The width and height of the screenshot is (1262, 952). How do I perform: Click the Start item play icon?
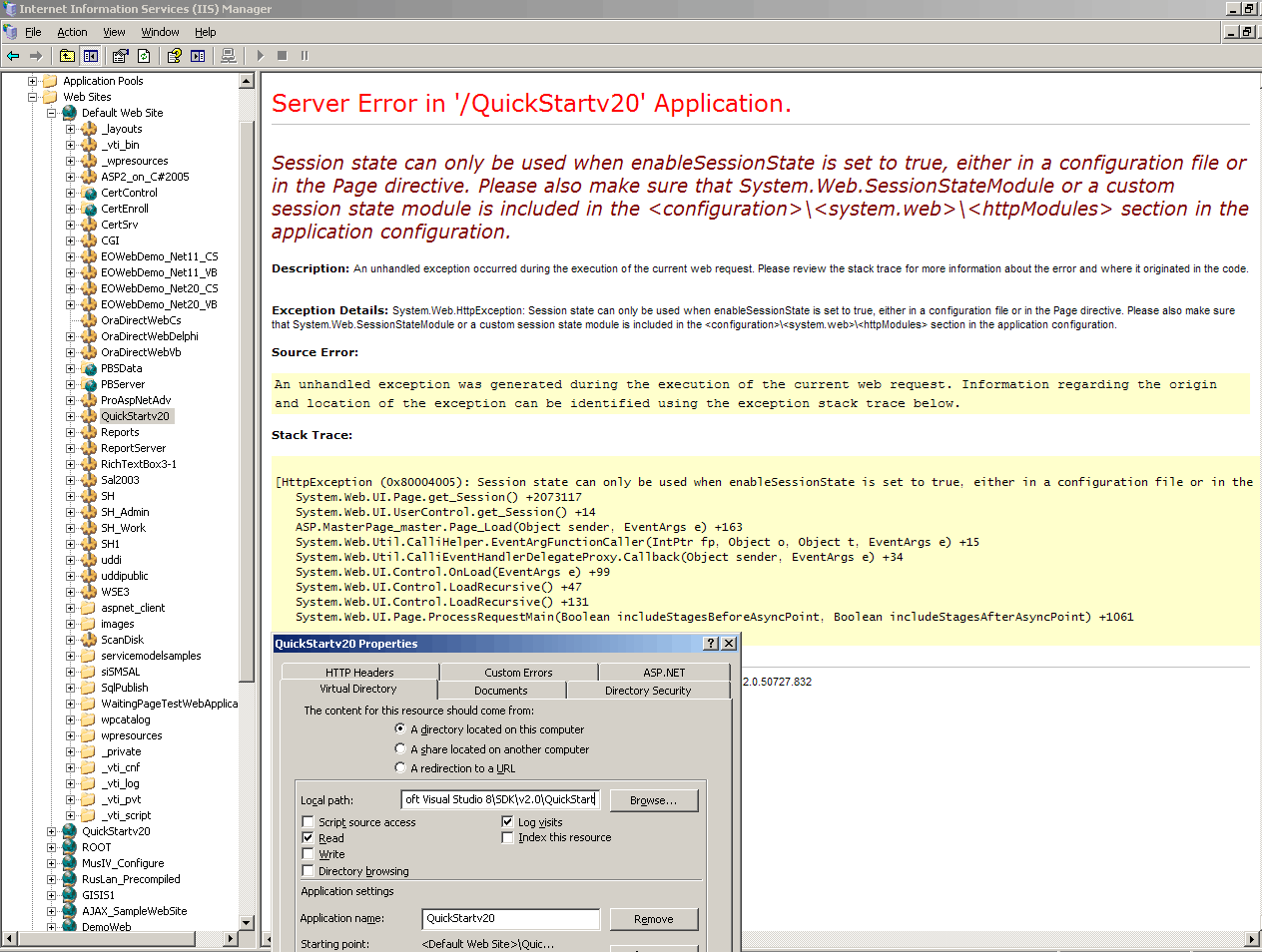click(x=260, y=56)
